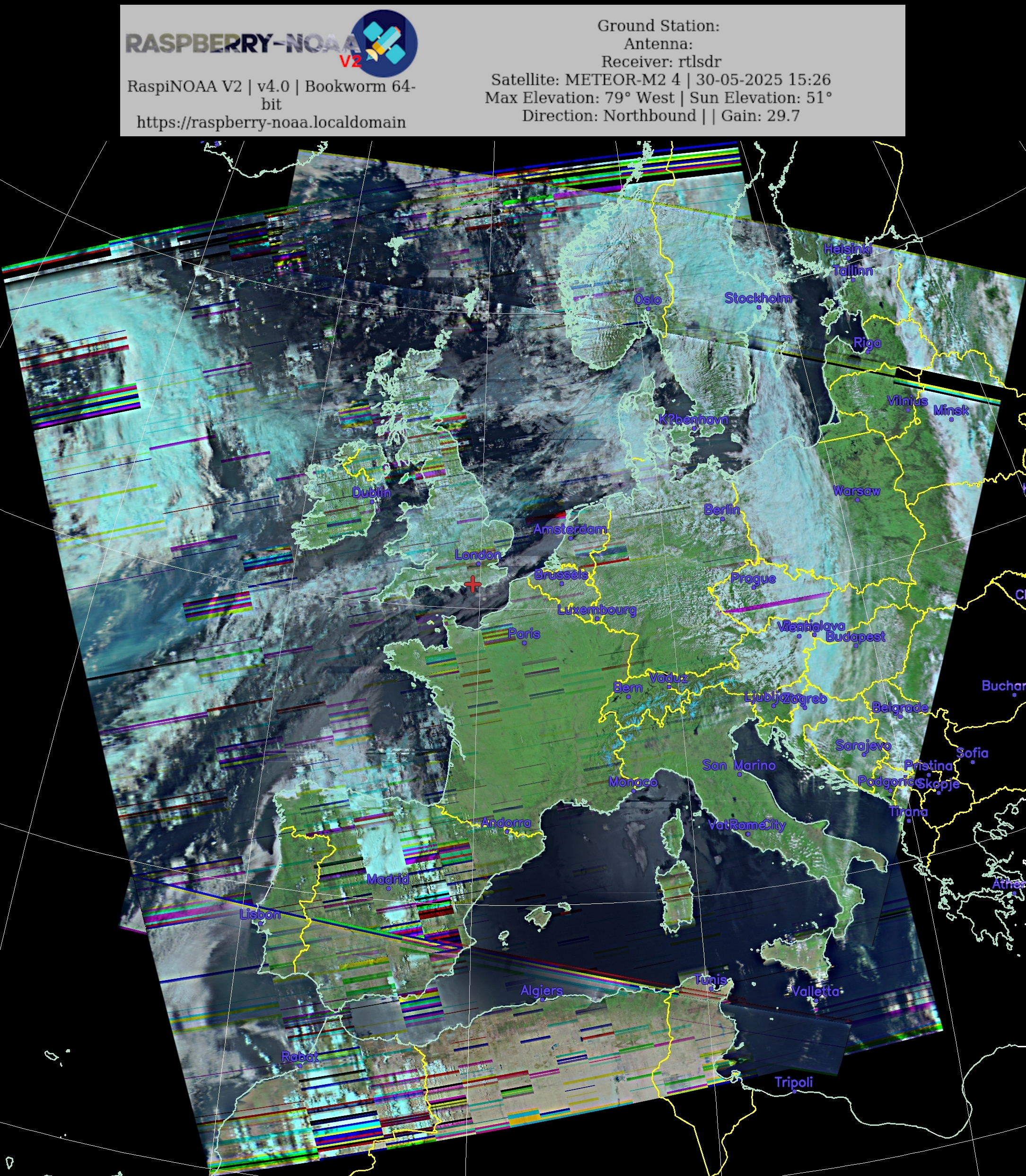
Task: Click the red cross ground station marker
Action: pos(473,584)
